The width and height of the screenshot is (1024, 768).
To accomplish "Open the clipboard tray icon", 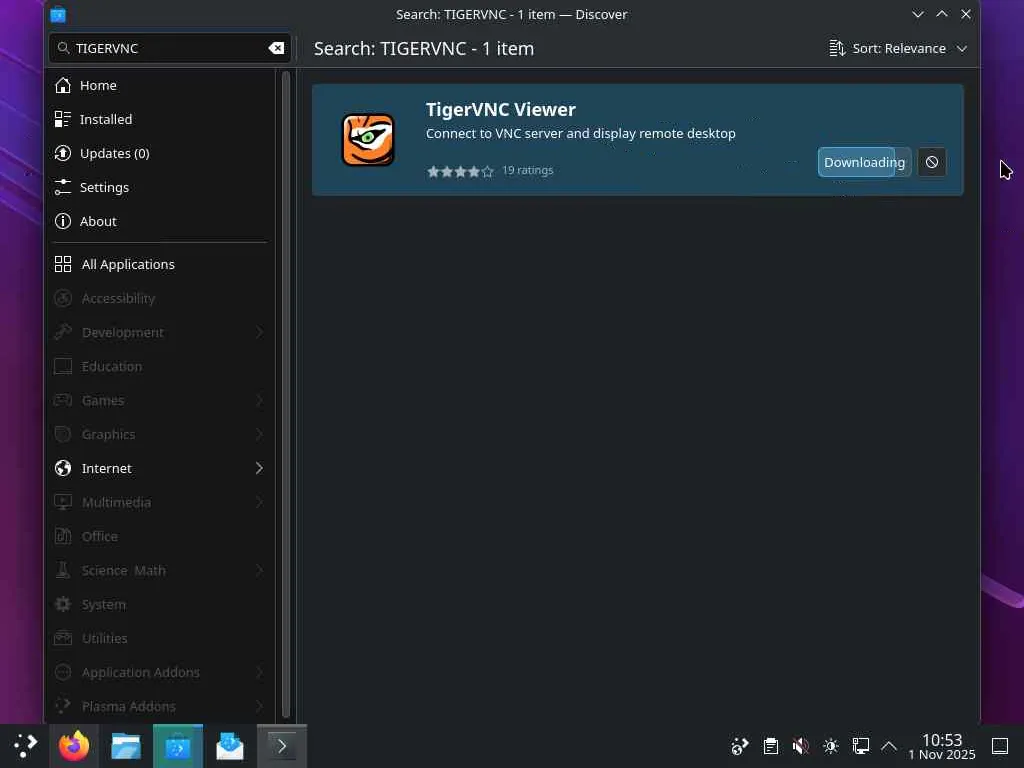I will (x=771, y=746).
